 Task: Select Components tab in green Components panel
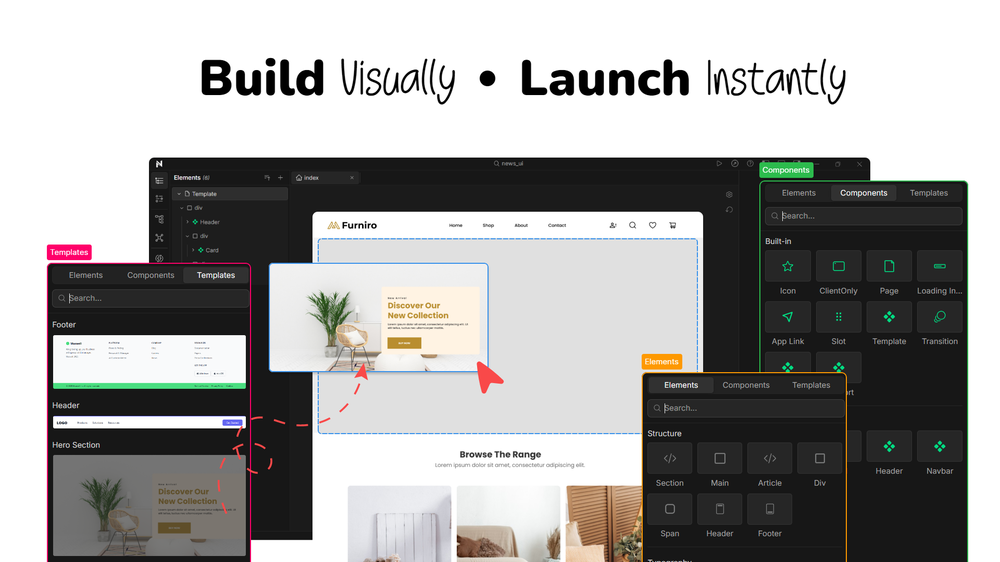864,193
